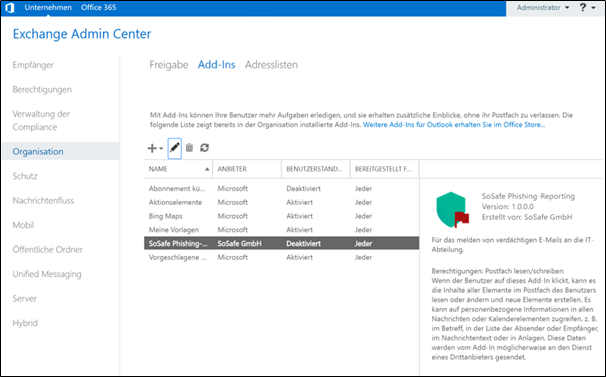Click the question mark help icon
Image resolution: width=606 pixels, height=377 pixels.
pos(583,7)
